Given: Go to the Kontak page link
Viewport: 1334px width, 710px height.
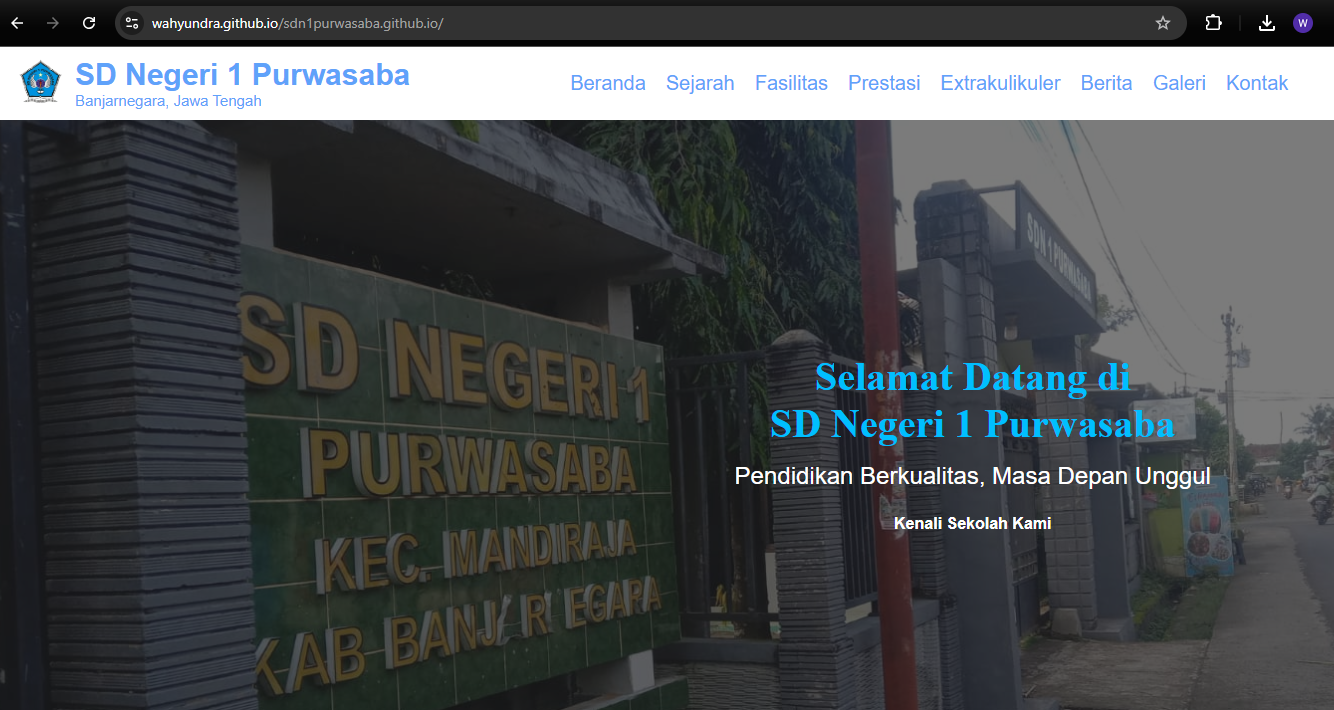Looking at the screenshot, I should point(1257,83).
